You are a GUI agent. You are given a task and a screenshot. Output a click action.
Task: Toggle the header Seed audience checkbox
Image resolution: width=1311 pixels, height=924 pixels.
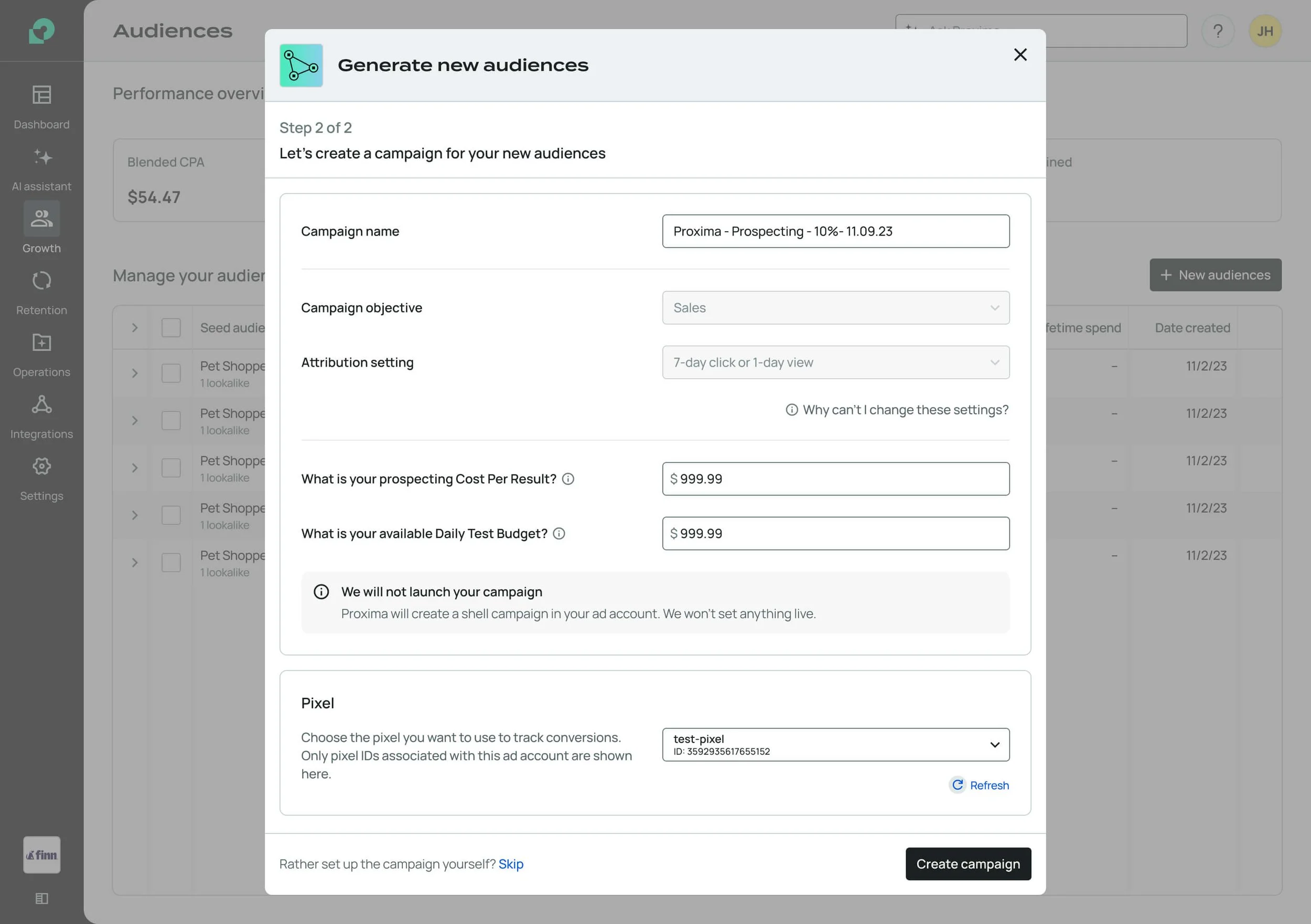click(x=171, y=328)
